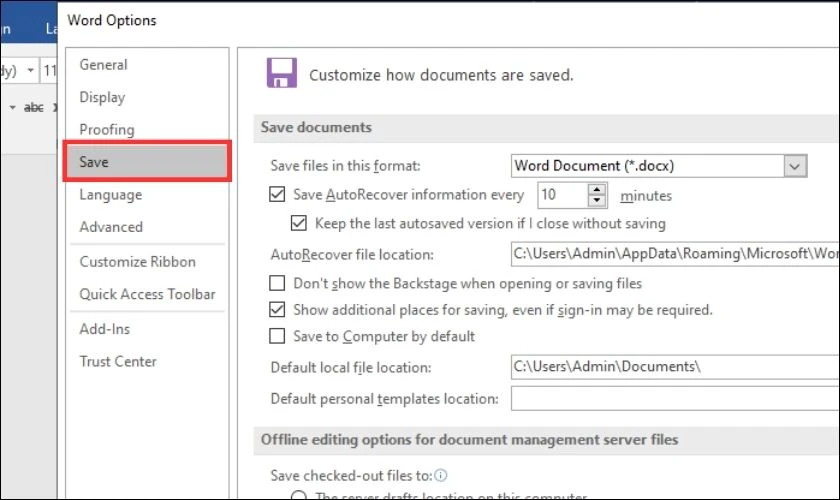Open the Display options category
Image resolution: width=840 pixels, height=500 pixels.
click(x=102, y=97)
